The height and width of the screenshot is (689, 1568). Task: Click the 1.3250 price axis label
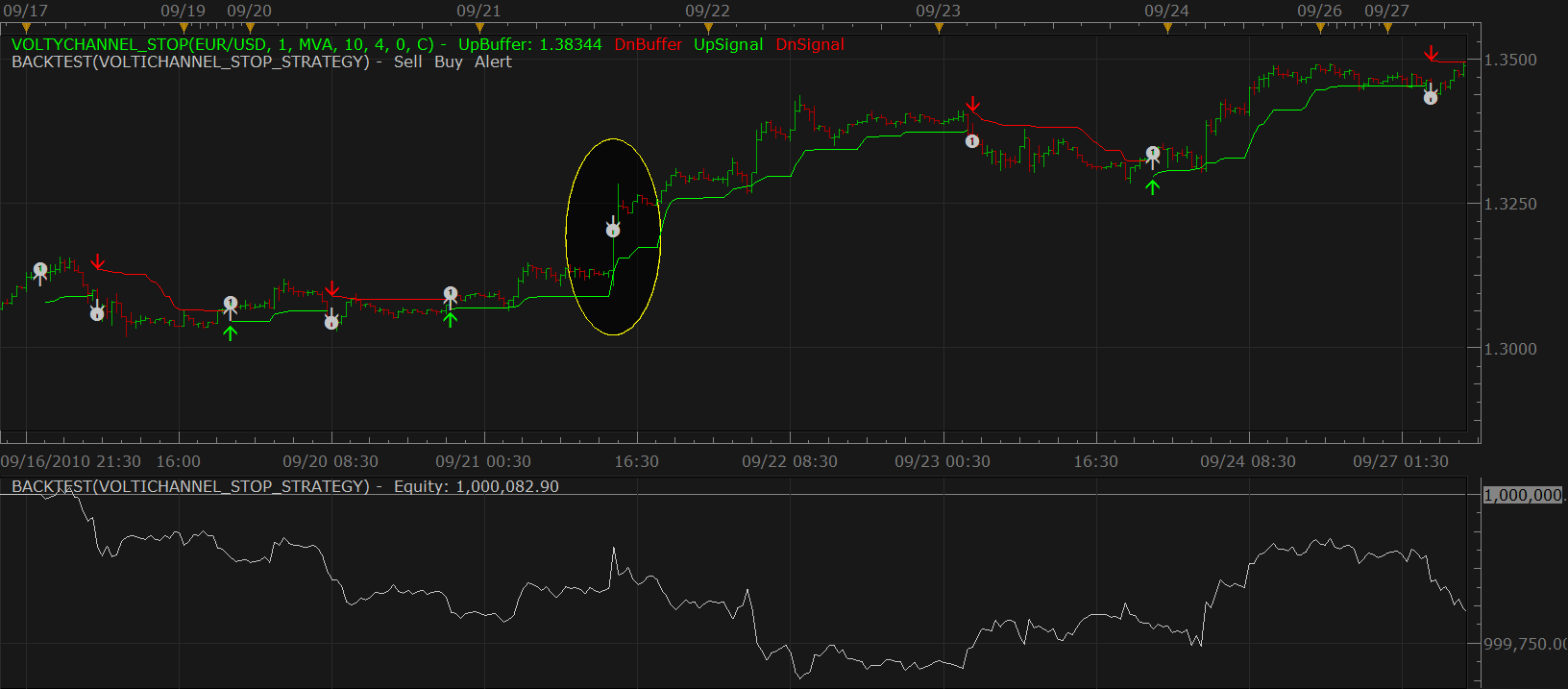point(1510,204)
